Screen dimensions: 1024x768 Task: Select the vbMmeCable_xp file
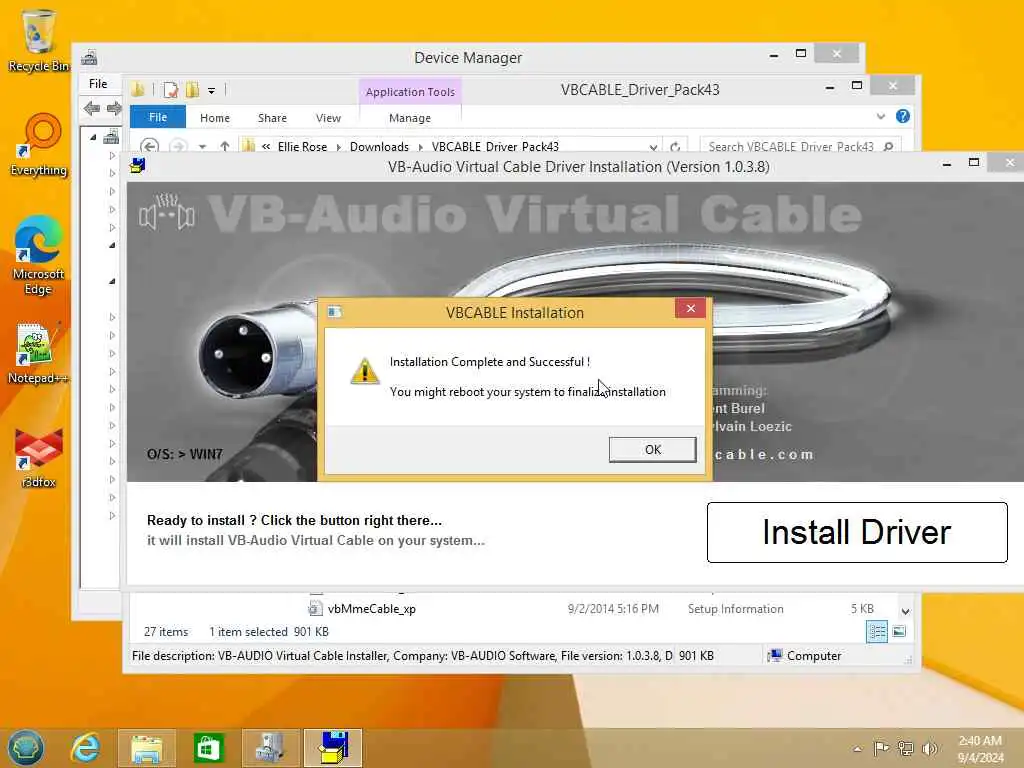(371, 609)
